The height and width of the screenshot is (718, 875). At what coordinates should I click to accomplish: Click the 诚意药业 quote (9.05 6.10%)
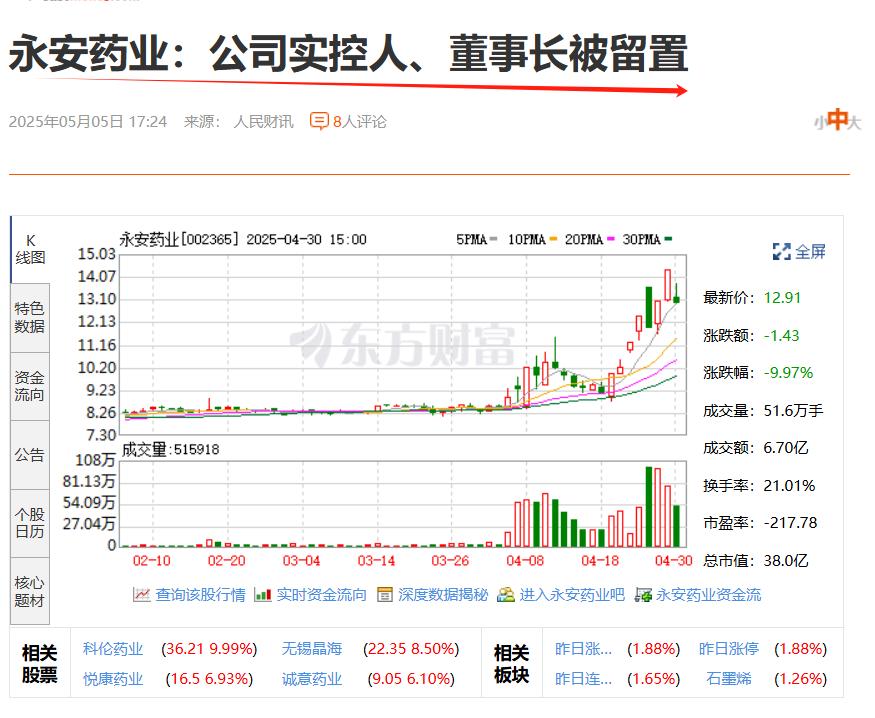411,679
